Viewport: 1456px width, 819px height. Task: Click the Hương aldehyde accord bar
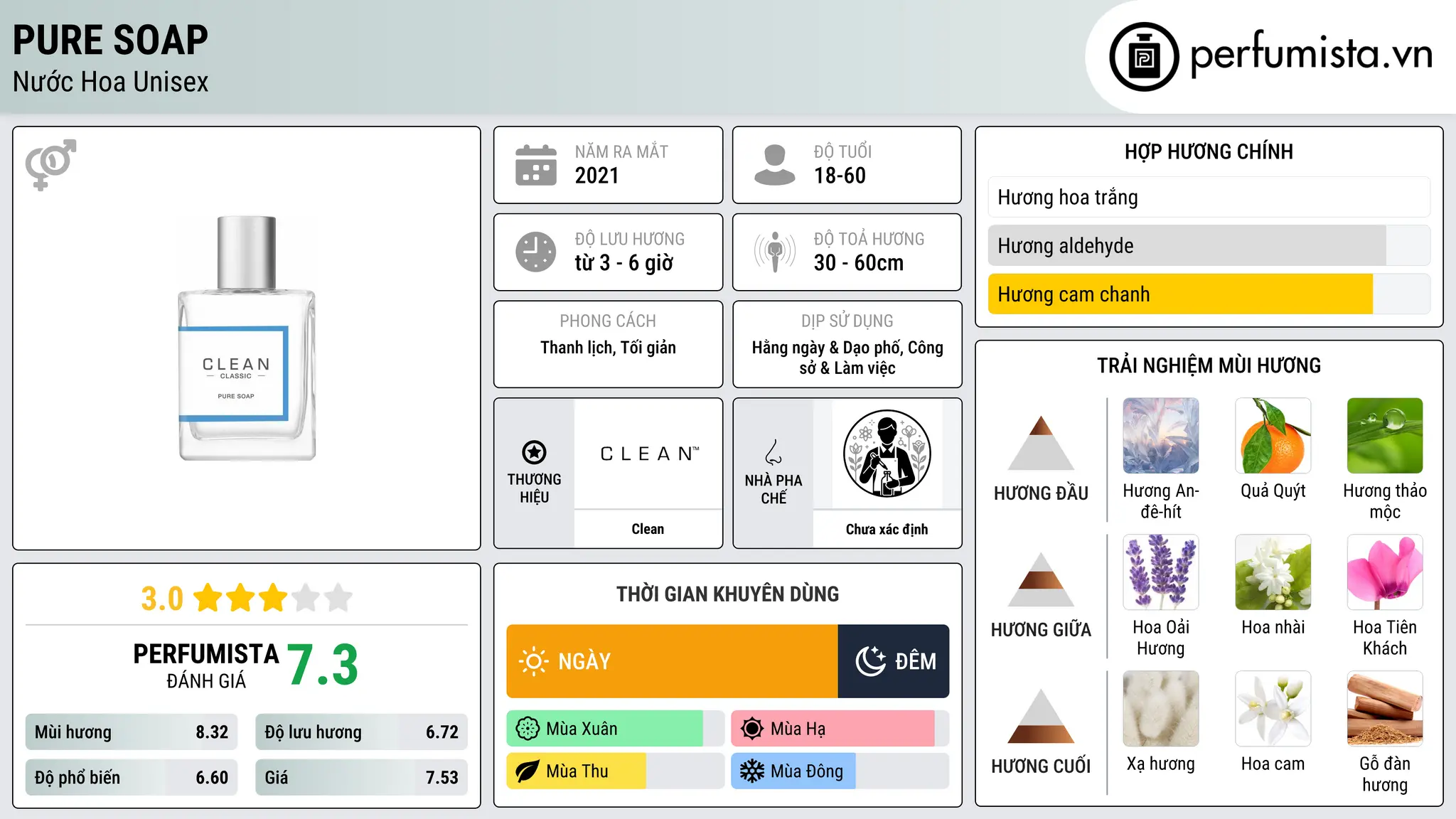tap(1209, 245)
